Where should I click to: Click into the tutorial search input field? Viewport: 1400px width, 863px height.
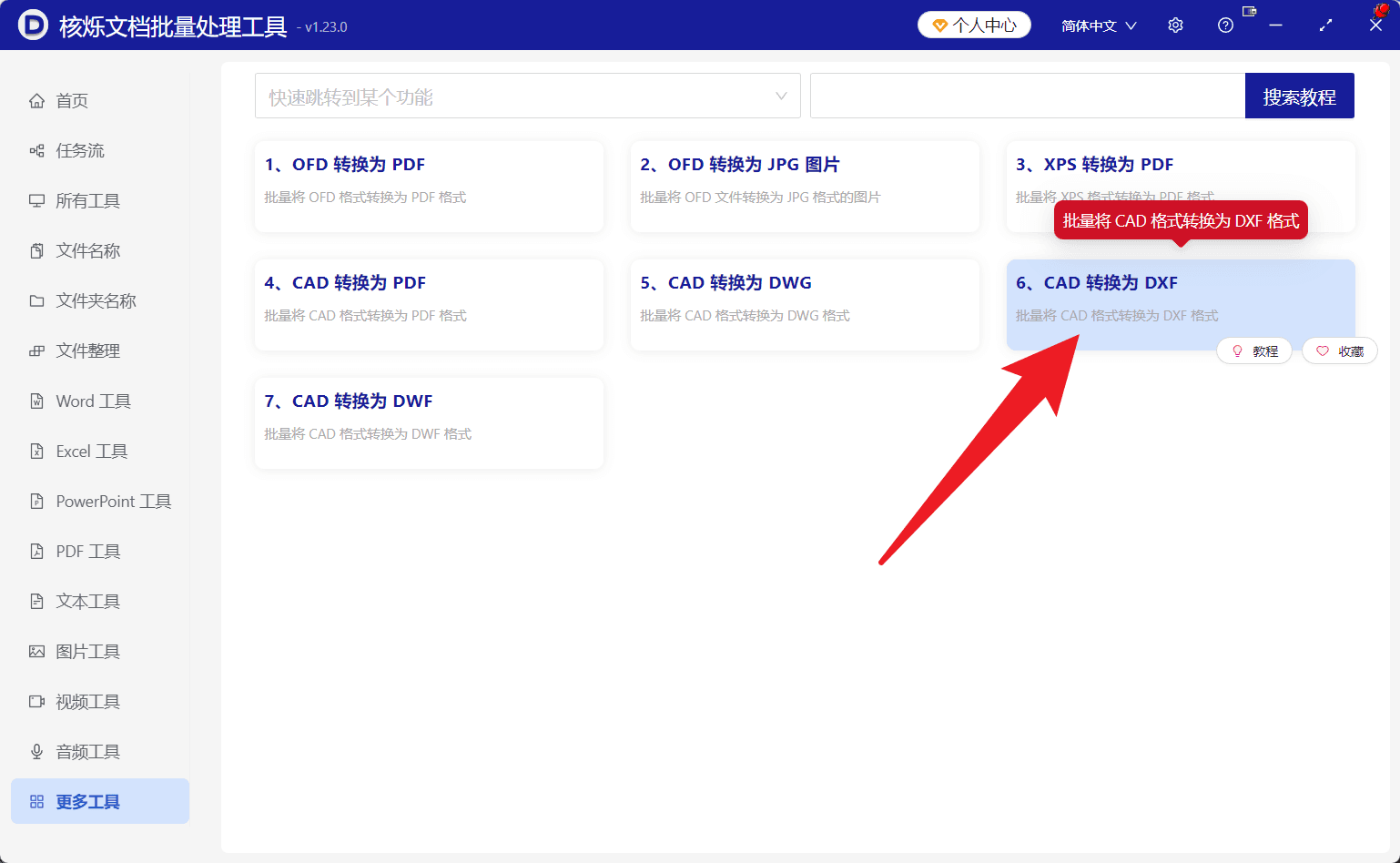click(x=1028, y=96)
